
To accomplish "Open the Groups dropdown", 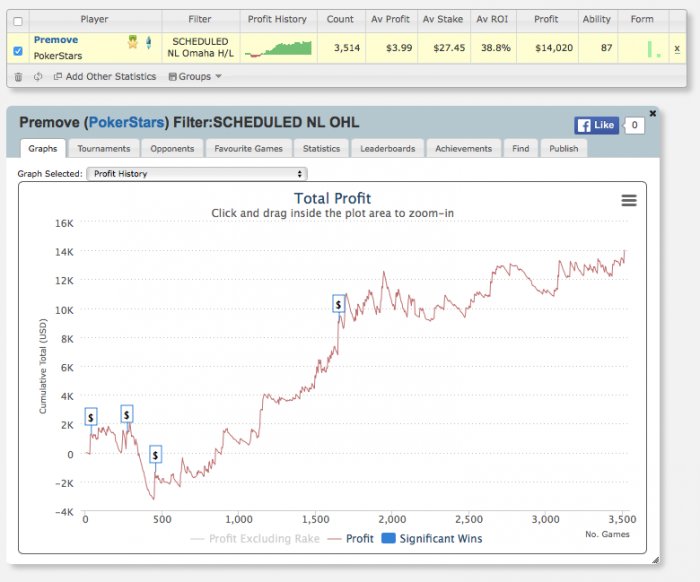I will pos(195,77).
